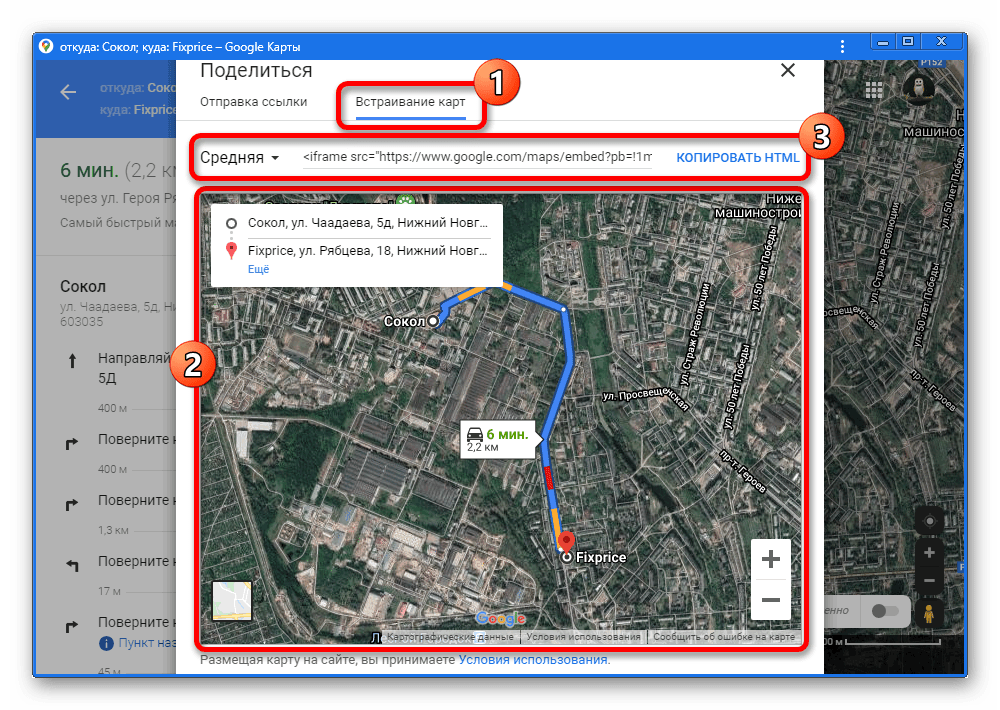The height and width of the screenshot is (710, 1000).
Task: Click red Fixprice destination pin on map
Action: [566, 542]
